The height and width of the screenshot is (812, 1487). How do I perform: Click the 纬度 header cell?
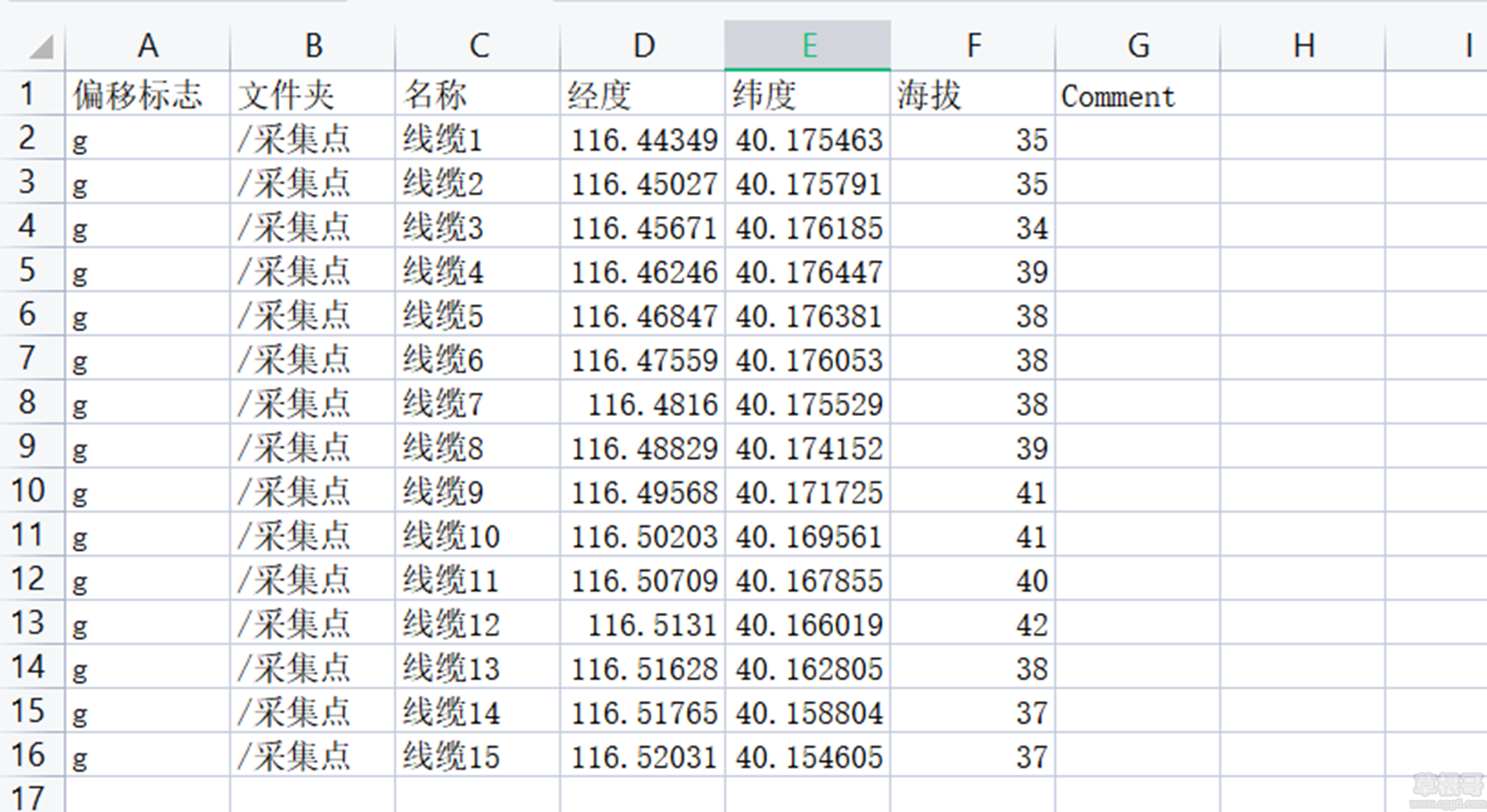pos(807,93)
